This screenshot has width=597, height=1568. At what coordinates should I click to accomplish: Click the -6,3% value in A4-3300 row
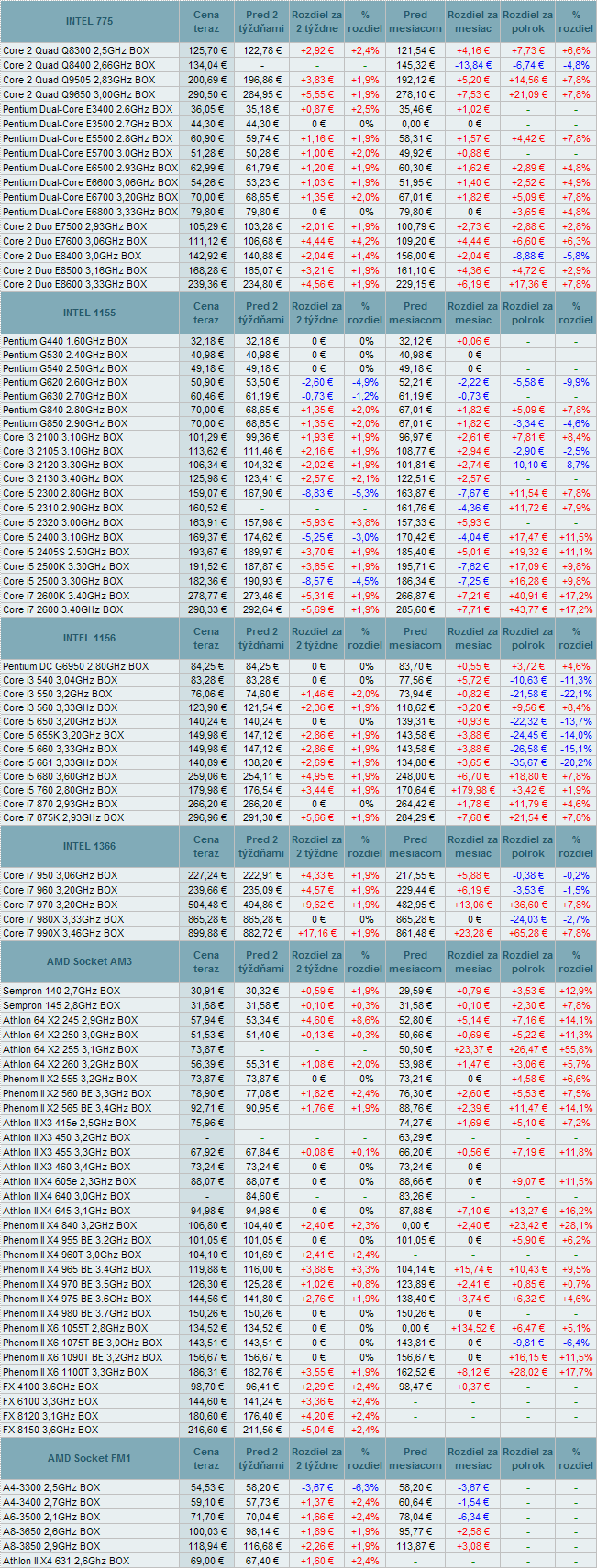coord(365,1488)
